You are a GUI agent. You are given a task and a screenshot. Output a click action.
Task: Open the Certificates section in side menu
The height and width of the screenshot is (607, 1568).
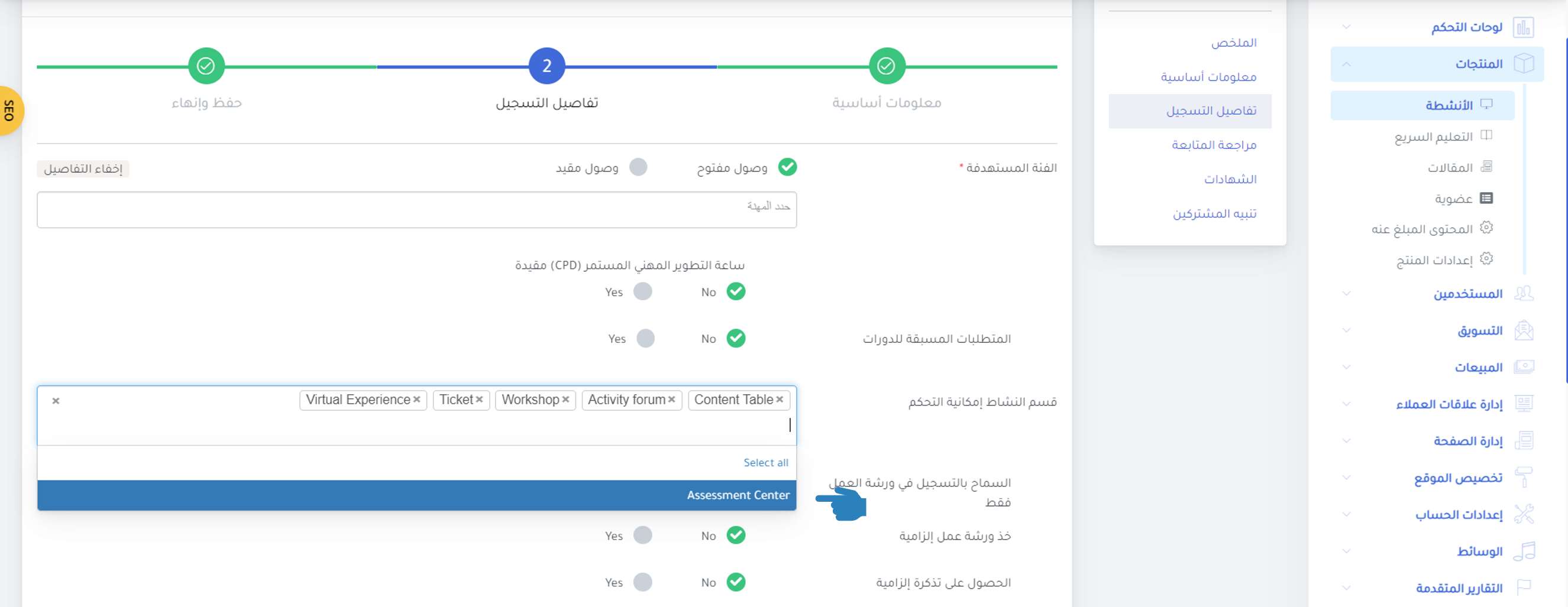point(1230,180)
